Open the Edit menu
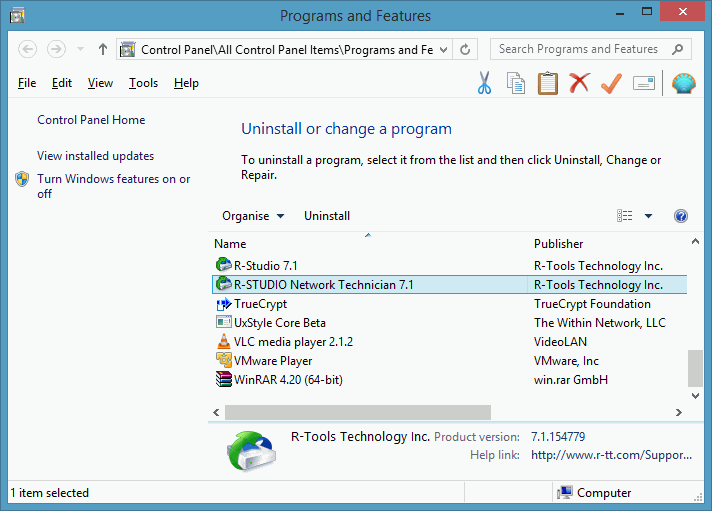This screenshot has width=712, height=511. tap(62, 83)
